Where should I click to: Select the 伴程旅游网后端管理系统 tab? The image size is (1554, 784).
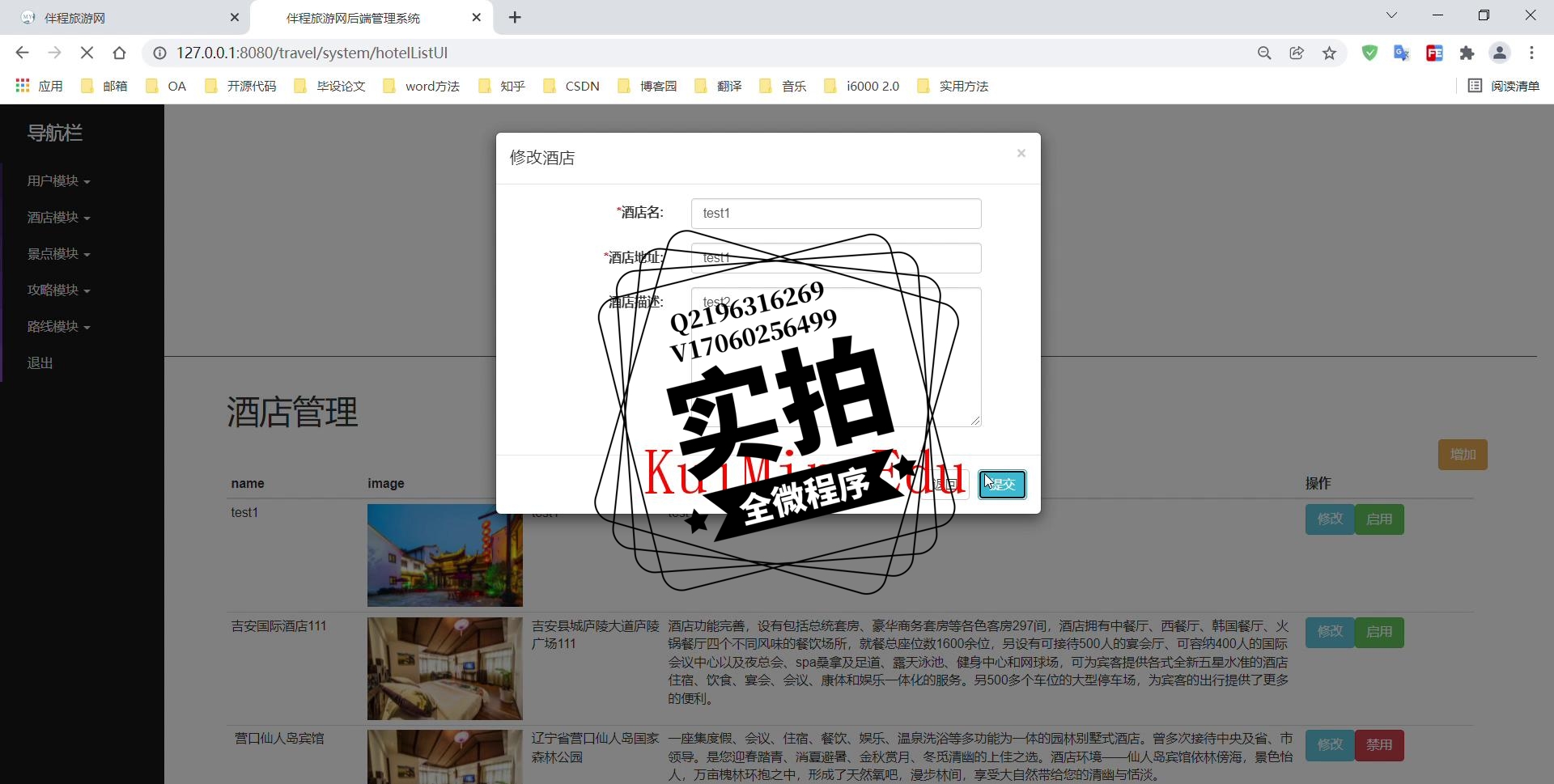tap(372, 18)
